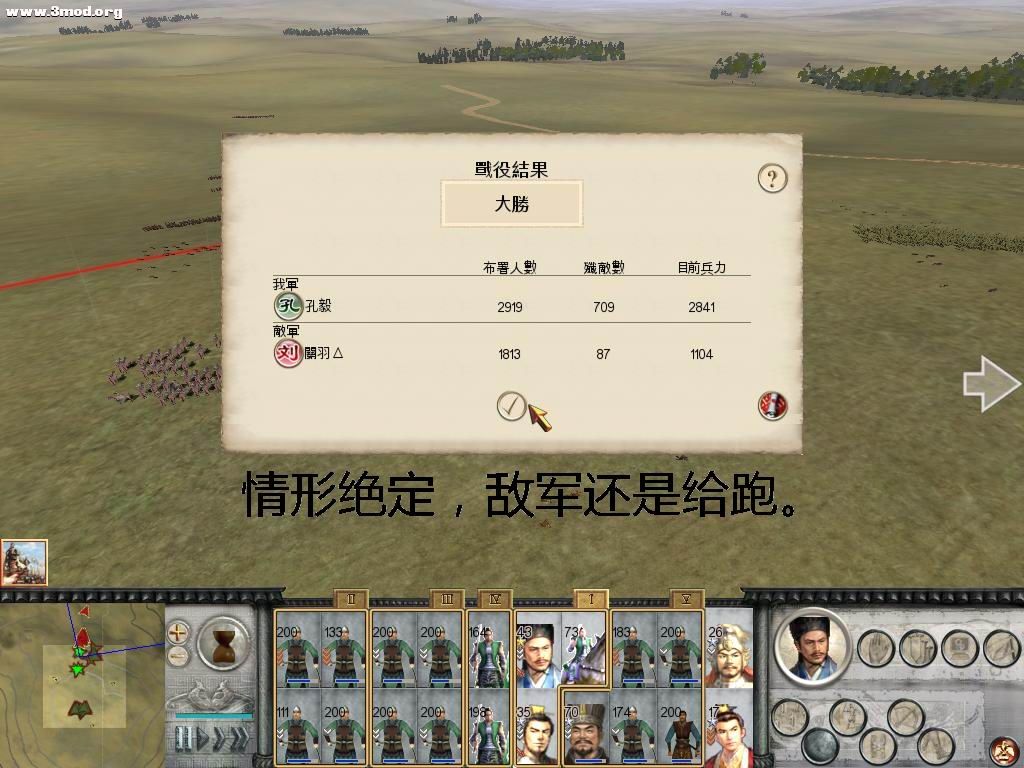1024x768 pixels.
Task: Zoom out minimap with minus button
Action: click(x=178, y=656)
